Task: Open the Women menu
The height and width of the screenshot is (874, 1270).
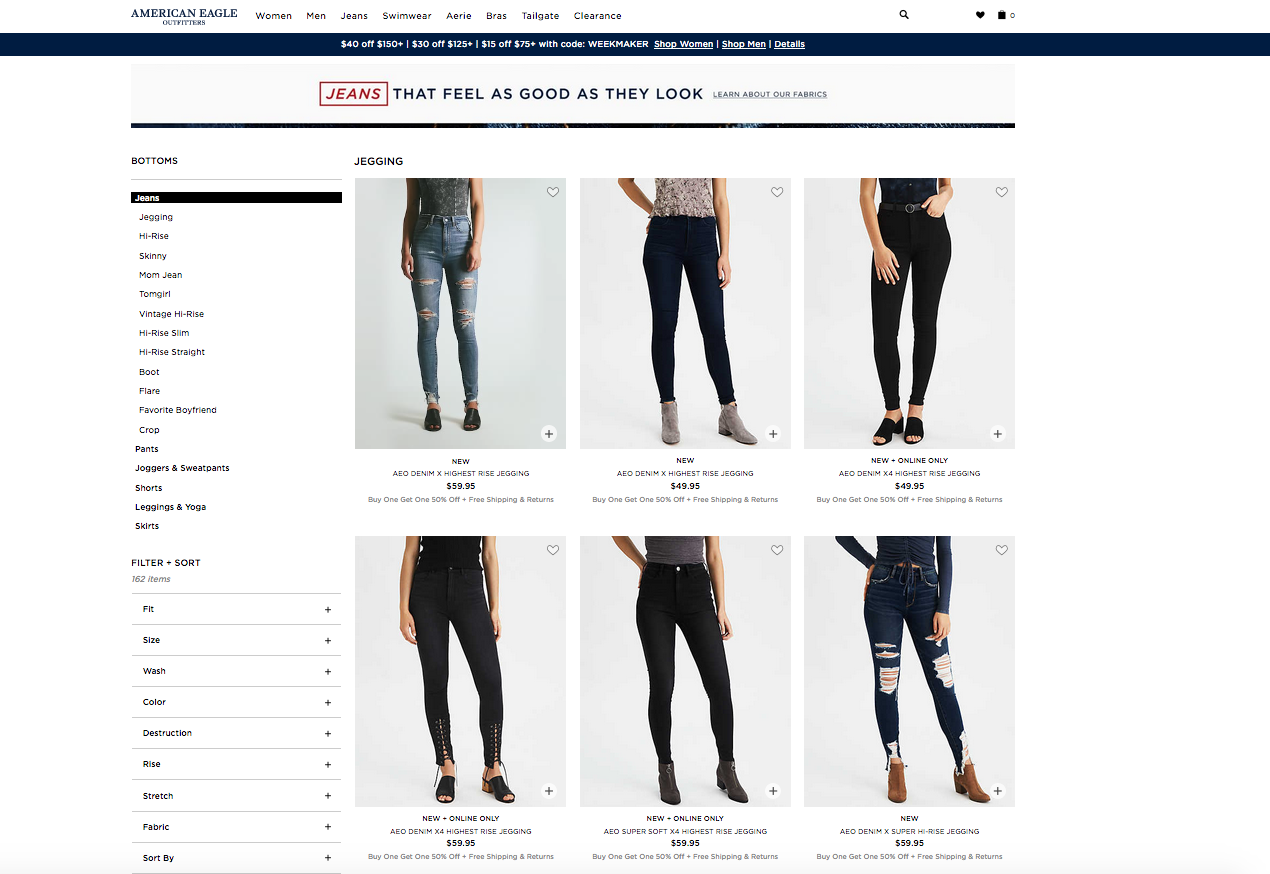Action: (273, 16)
